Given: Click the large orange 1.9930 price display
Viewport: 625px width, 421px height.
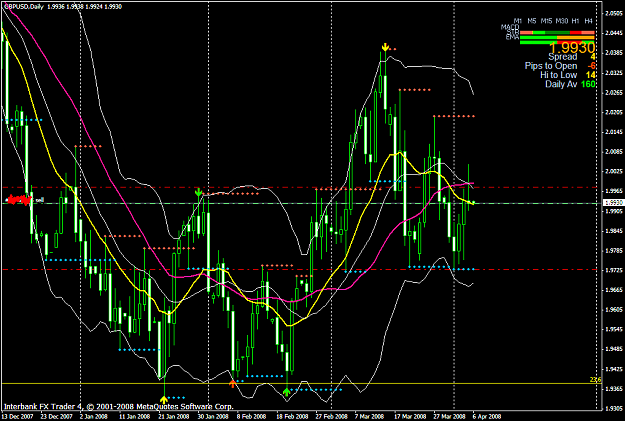Looking at the screenshot, I should pyautogui.click(x=572, y=48).
